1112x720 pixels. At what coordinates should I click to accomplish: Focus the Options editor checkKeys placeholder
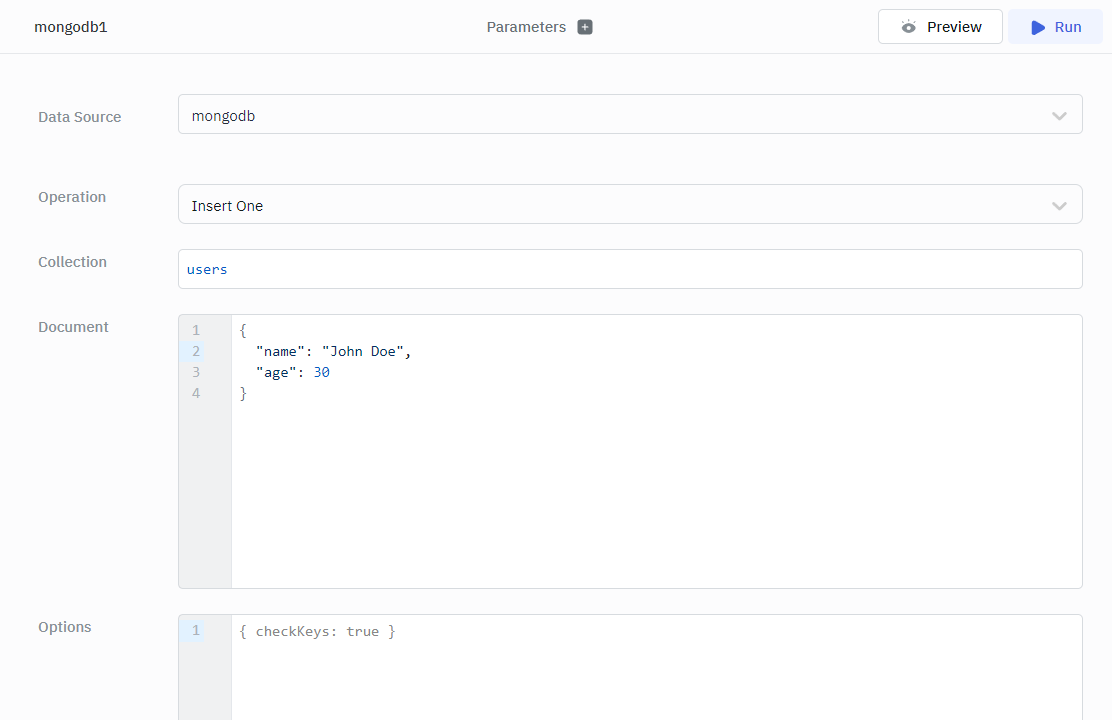318,631
